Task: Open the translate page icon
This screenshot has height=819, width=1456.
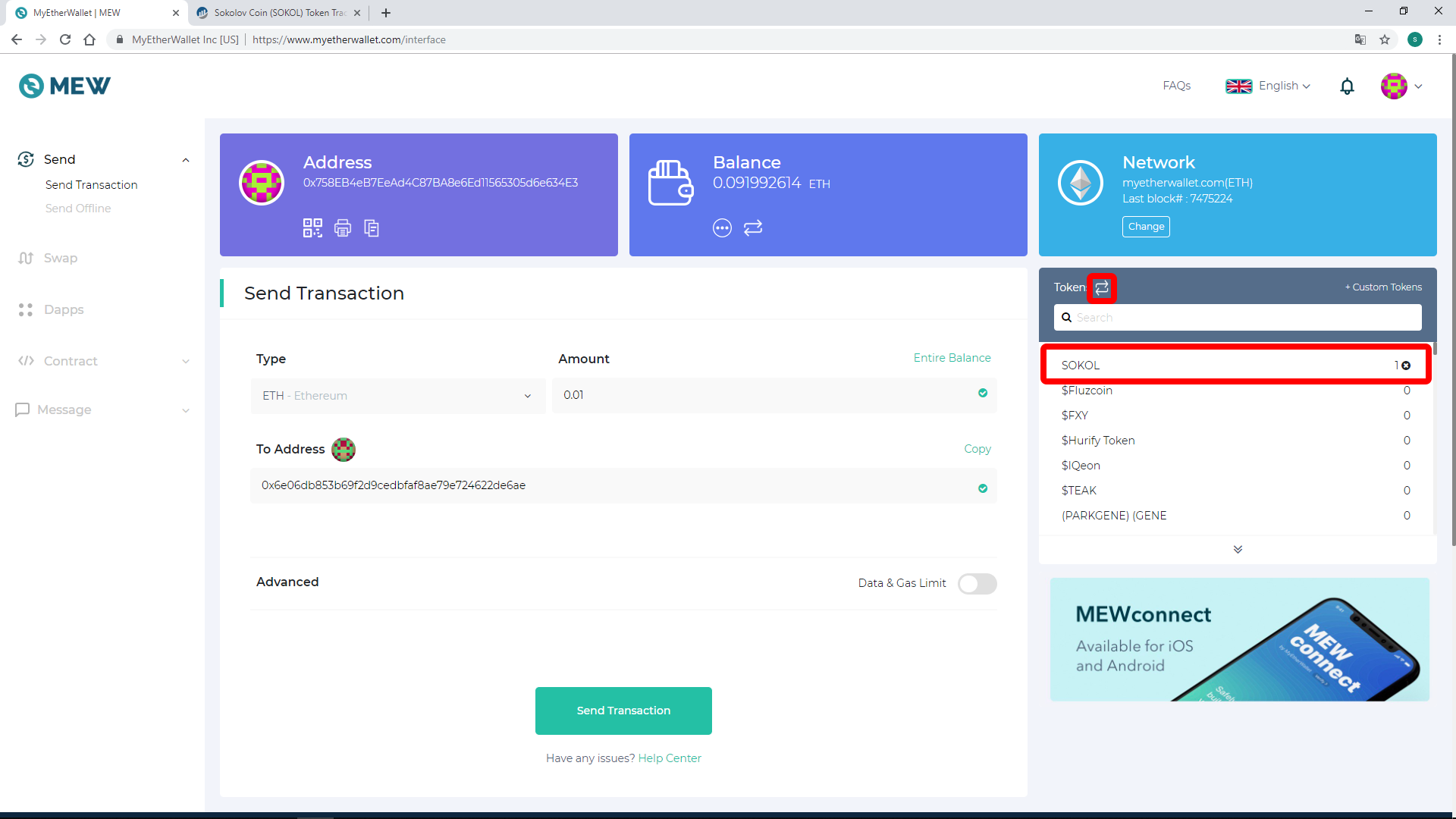Action: (1360, 39)
